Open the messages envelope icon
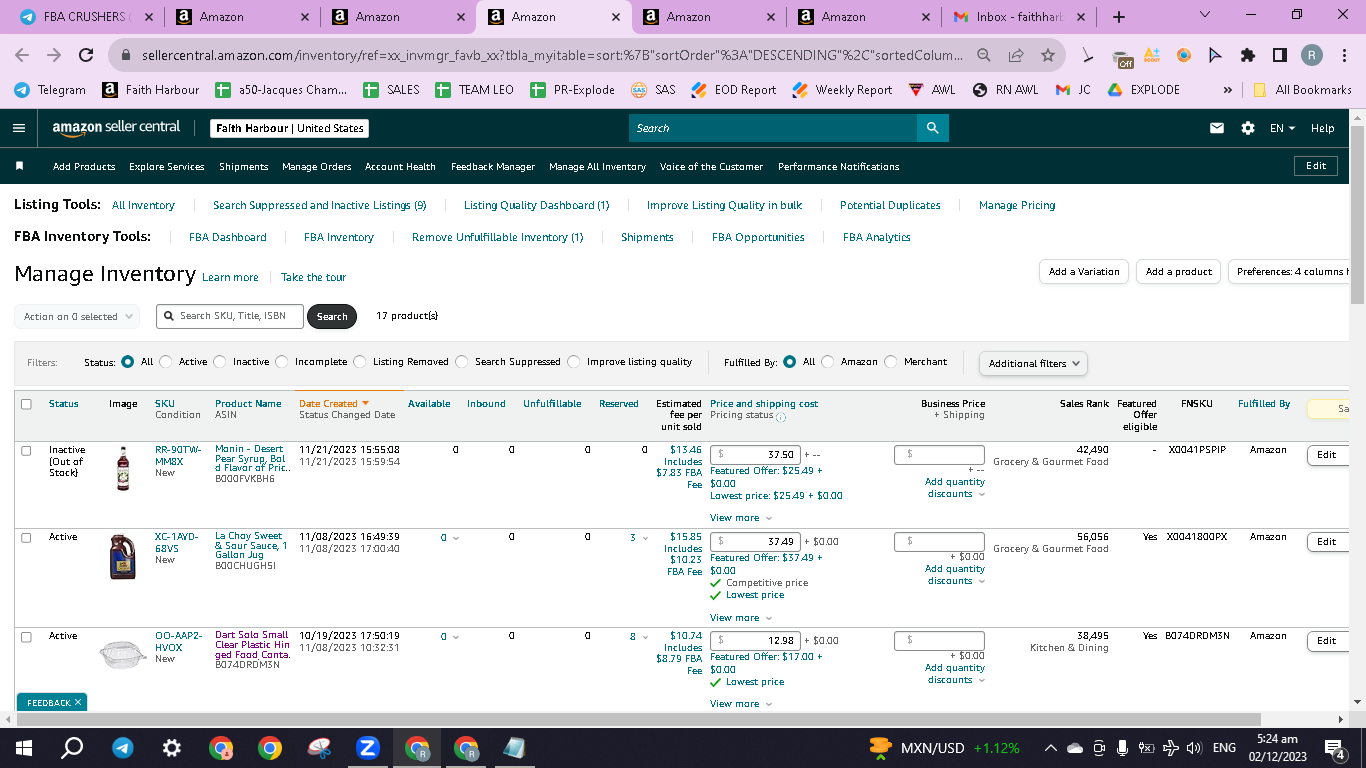 pyautogui.click(x=1217, y=128)
